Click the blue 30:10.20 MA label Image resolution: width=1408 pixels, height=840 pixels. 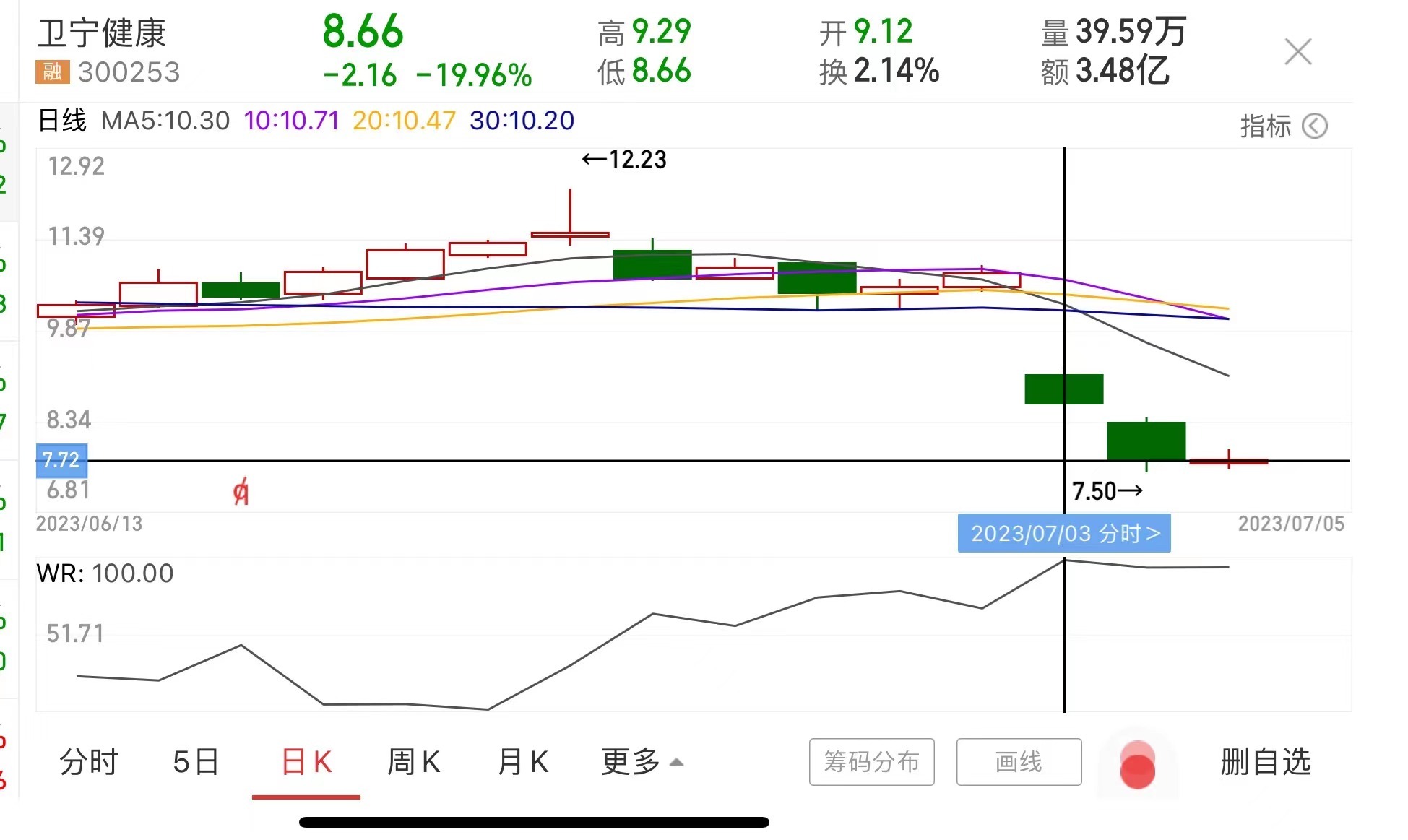[x=522, y=121]
